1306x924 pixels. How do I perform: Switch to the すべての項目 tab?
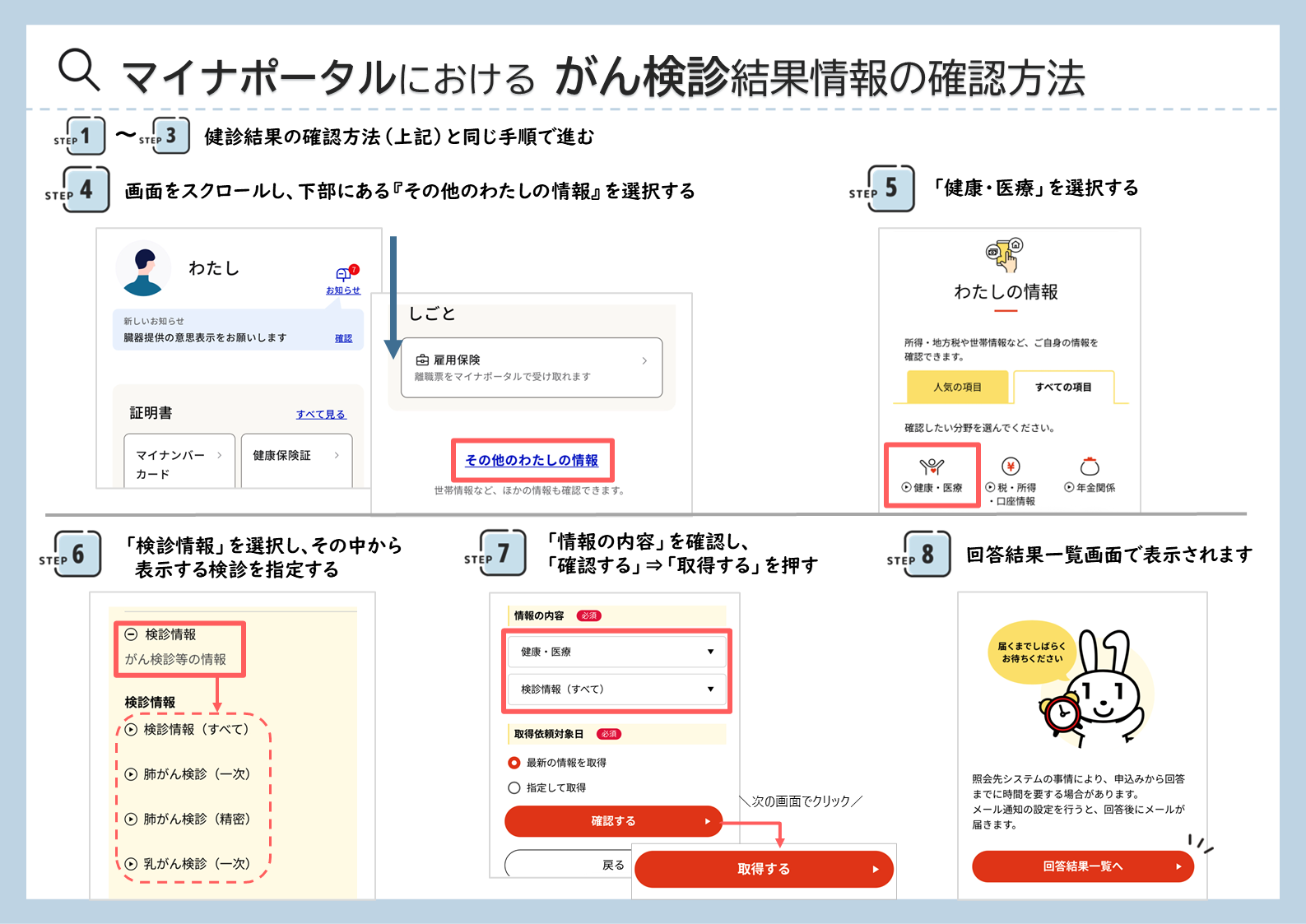[1063, 387]
